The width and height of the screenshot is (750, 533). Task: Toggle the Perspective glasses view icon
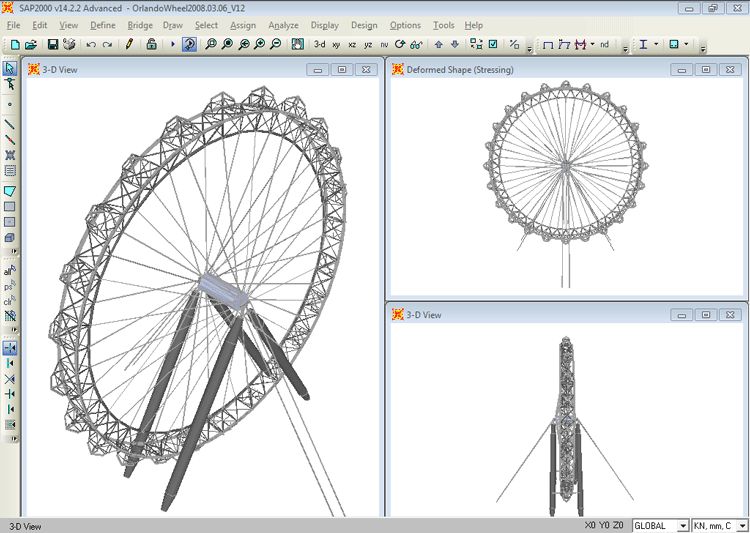415,45
